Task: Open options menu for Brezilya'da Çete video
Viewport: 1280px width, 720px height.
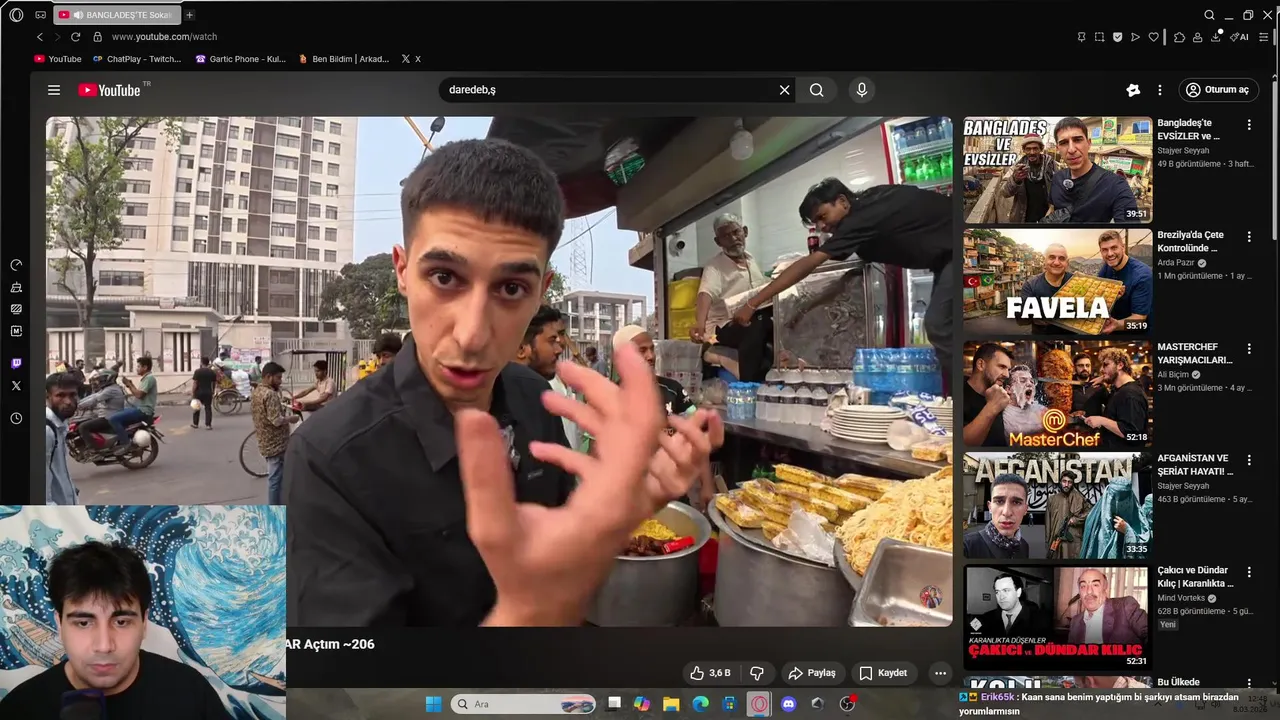Action: (x=1249, y=237)
